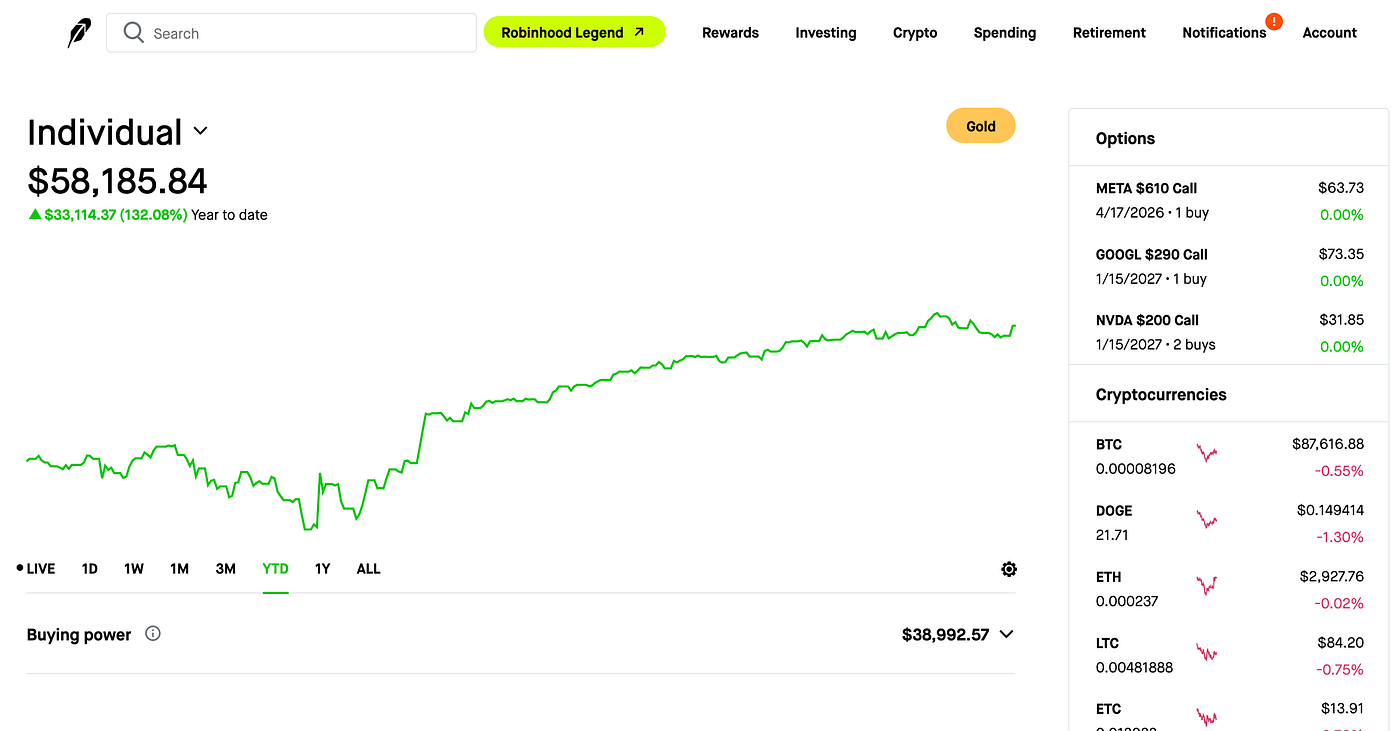Click the META option value $63.73
The height and width of the screenshot is (731, 1400).
1341,188
